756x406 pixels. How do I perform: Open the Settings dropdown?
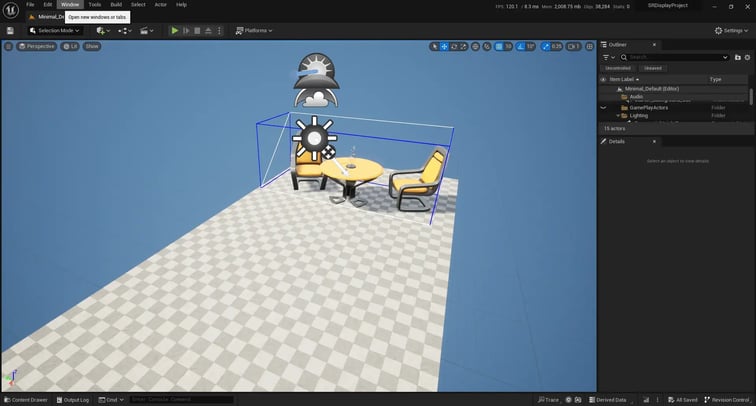click(x=731, y=30)
